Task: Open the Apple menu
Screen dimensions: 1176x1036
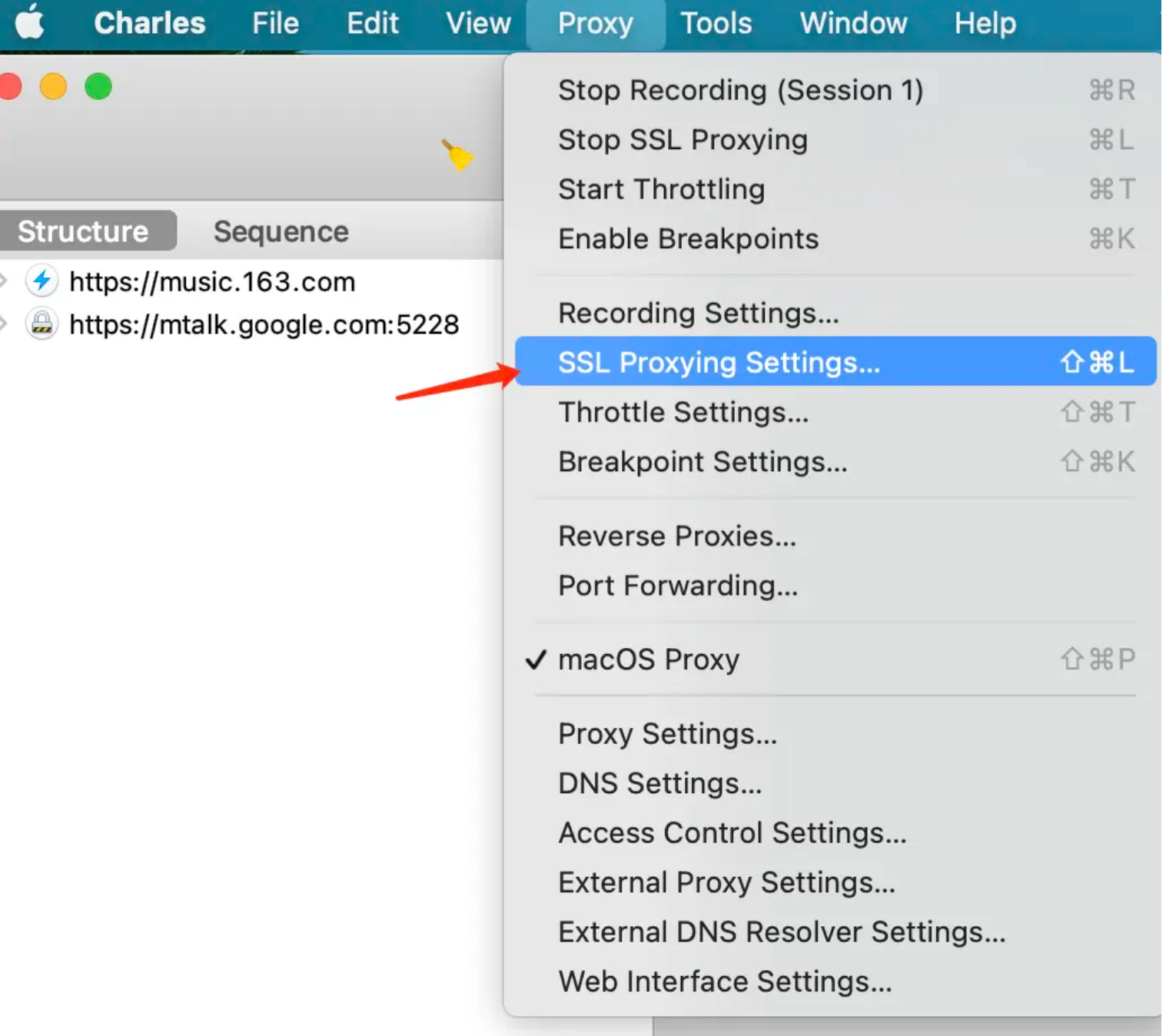Action: click(x=30, y=22)
